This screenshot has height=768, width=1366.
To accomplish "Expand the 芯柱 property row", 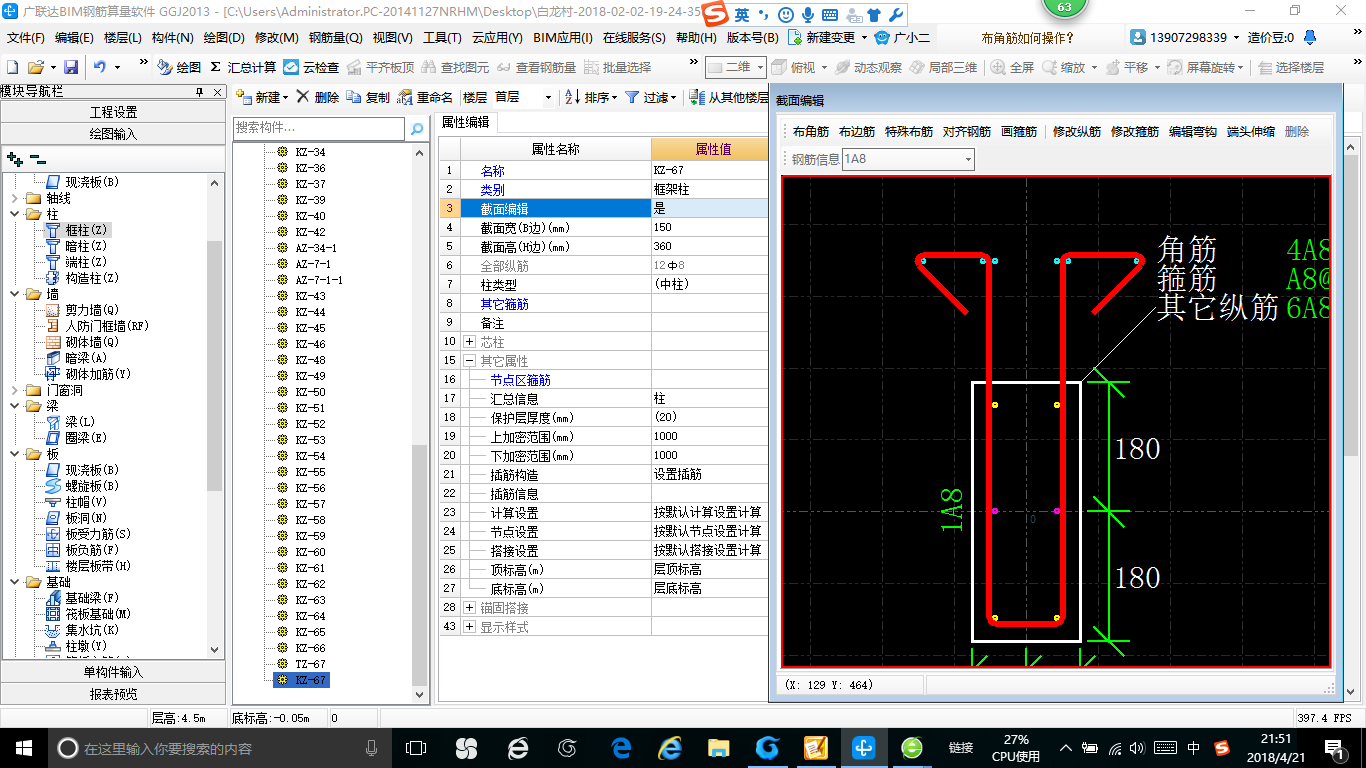I will (470, 342).
